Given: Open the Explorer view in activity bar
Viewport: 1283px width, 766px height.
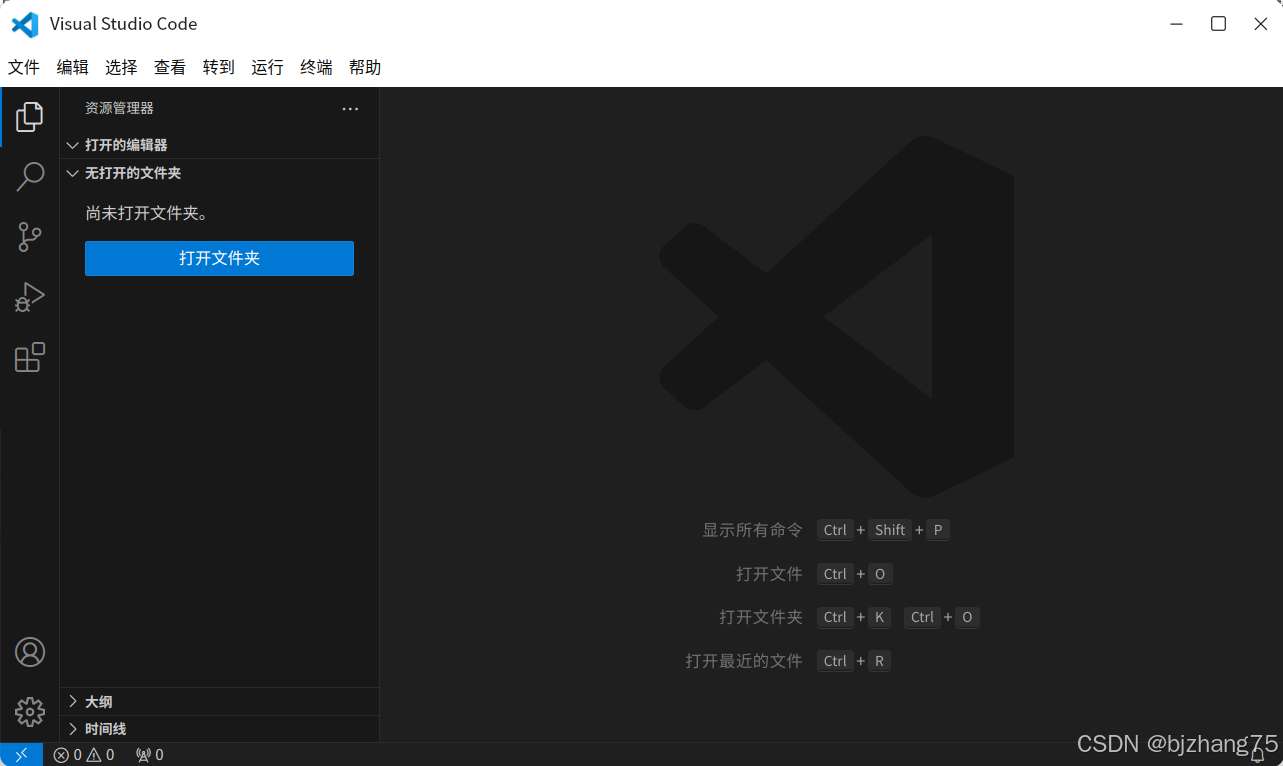Looking at the screenshot, I should [x=30, y=117].
